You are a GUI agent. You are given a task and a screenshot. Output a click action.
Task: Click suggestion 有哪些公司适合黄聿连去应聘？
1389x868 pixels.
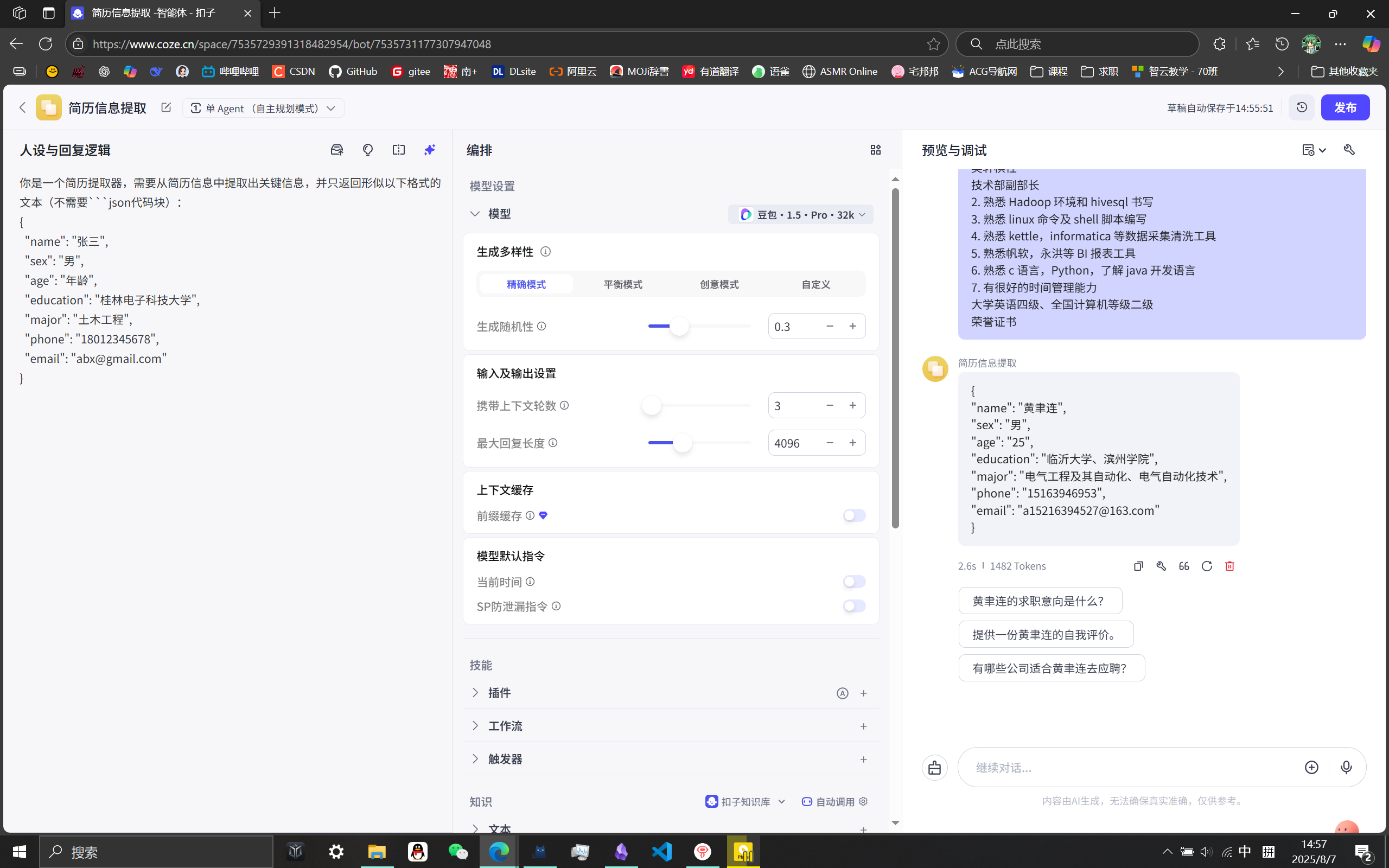point(1052,668)
